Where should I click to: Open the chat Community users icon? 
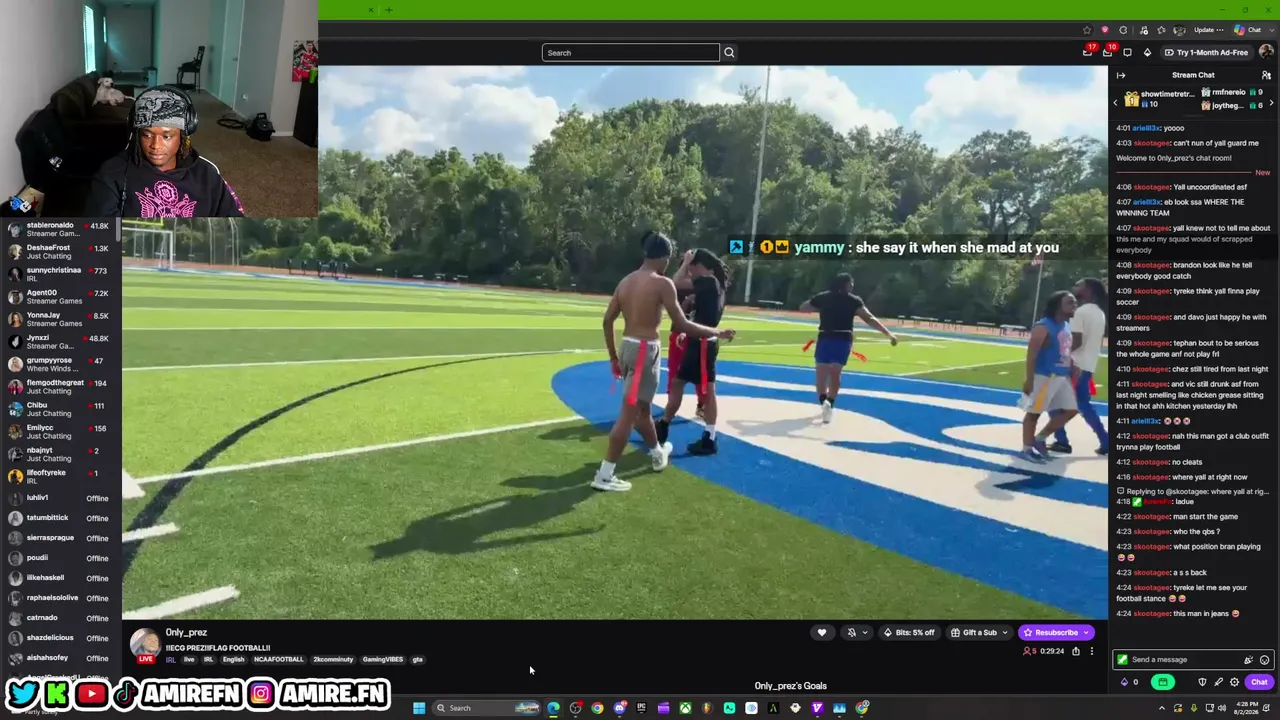pyautogui.click(x=1266, y=75)
